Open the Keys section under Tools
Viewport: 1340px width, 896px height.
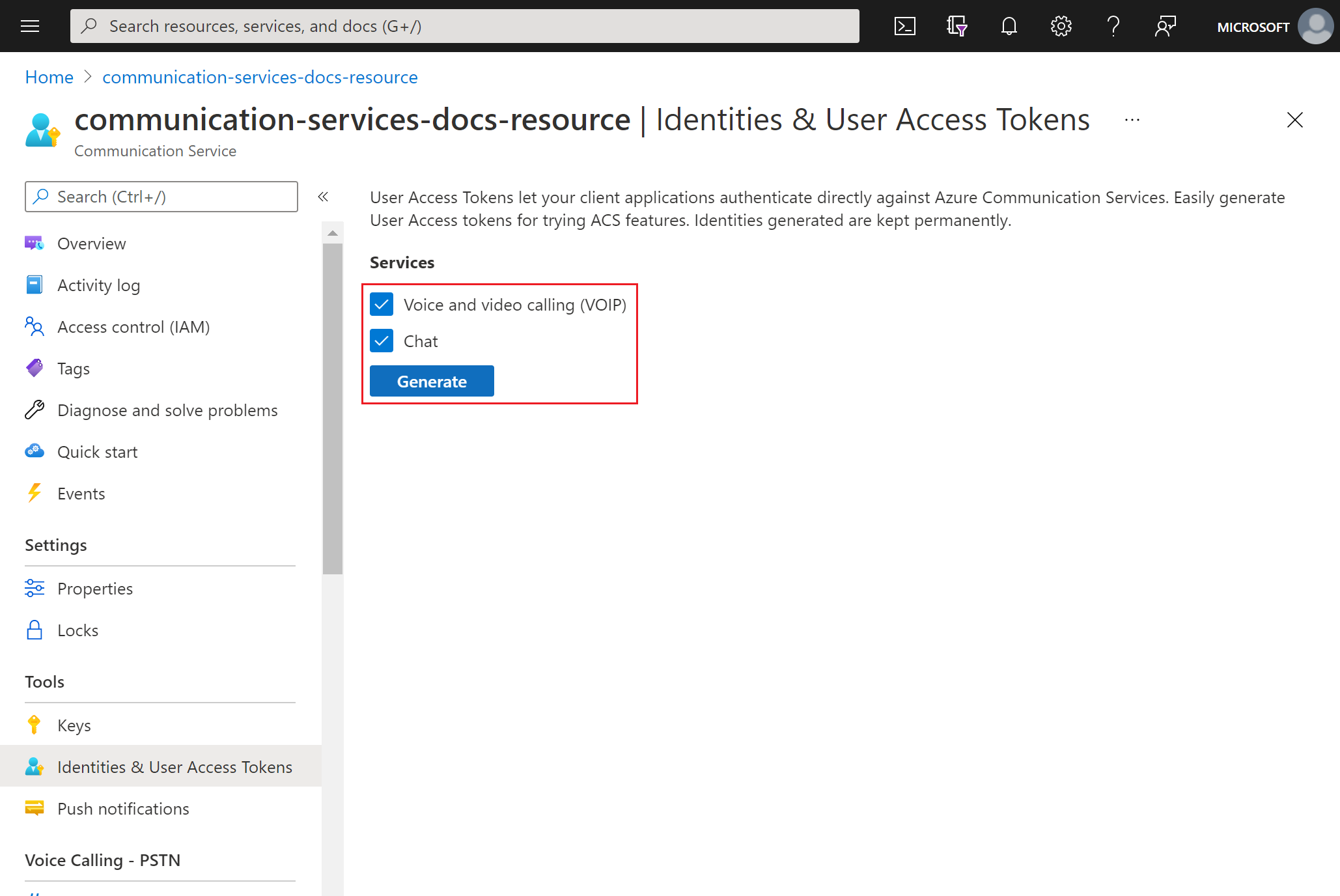tap(74, 725)
